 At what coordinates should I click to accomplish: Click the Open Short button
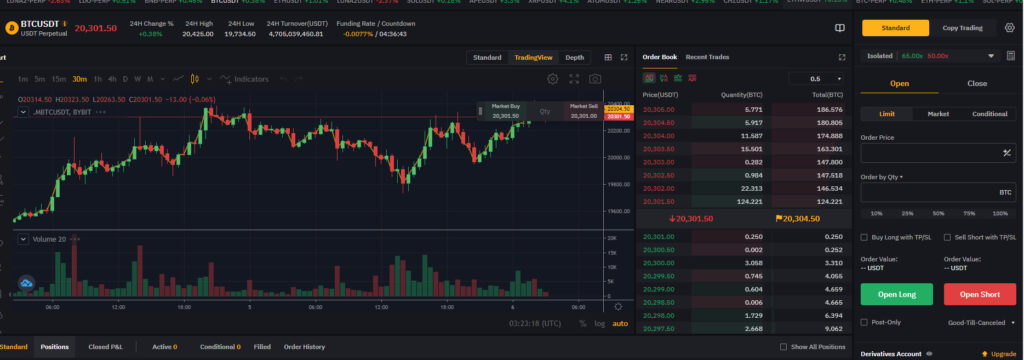[x=980, y=295]
